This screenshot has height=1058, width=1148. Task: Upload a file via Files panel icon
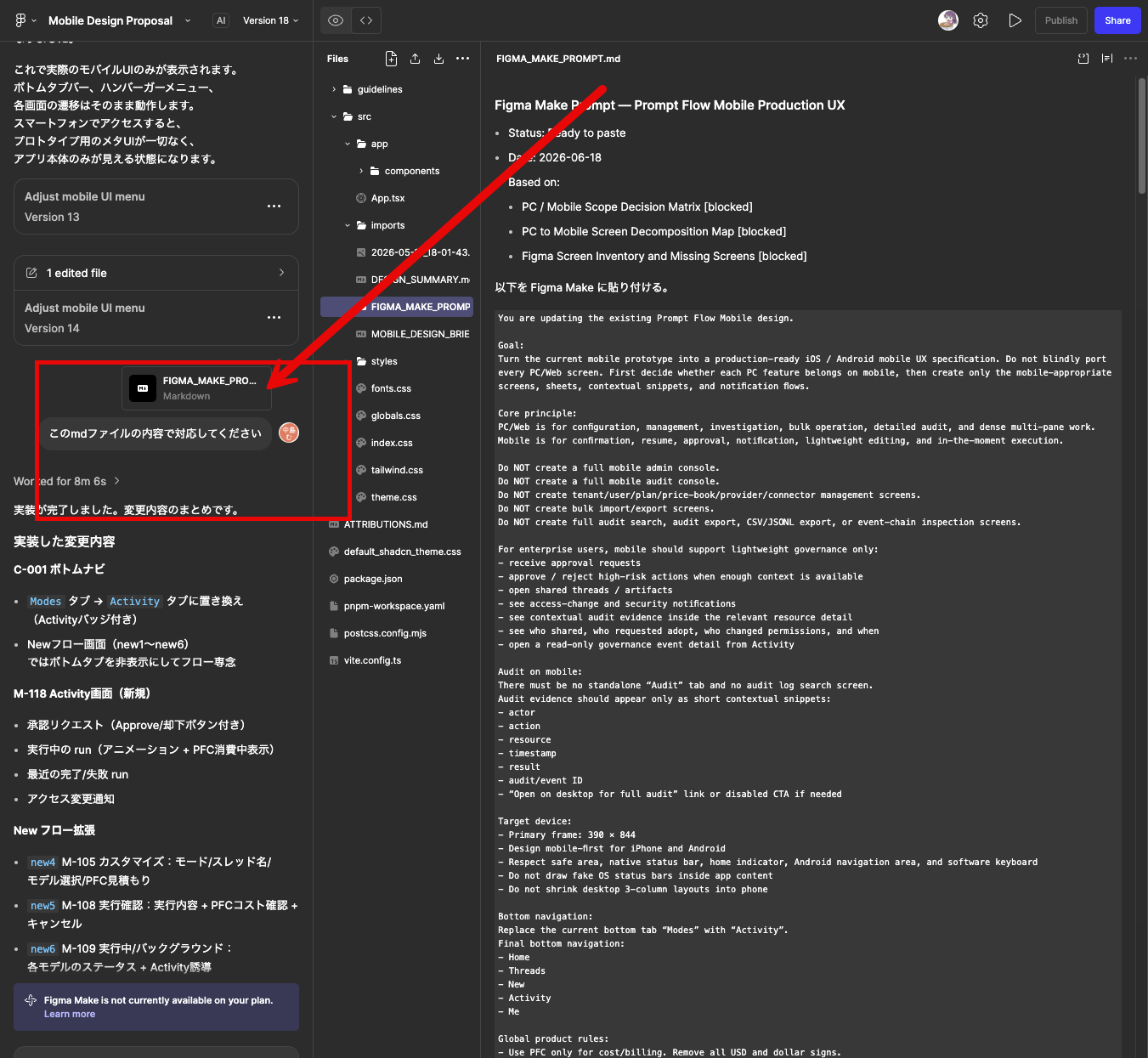click(415, 59)
